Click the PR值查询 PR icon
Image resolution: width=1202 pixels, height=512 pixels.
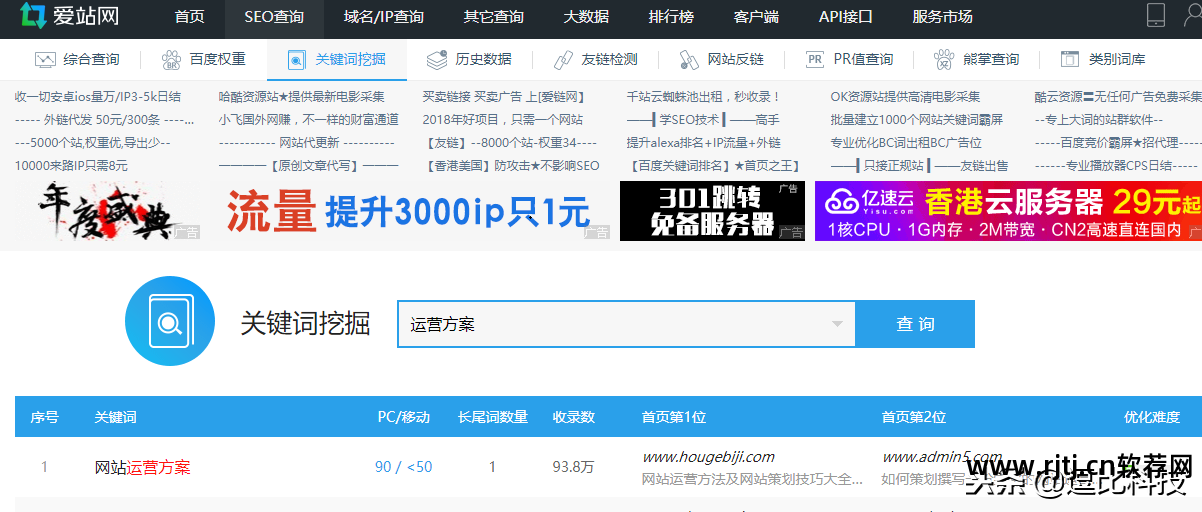[815, 59]
